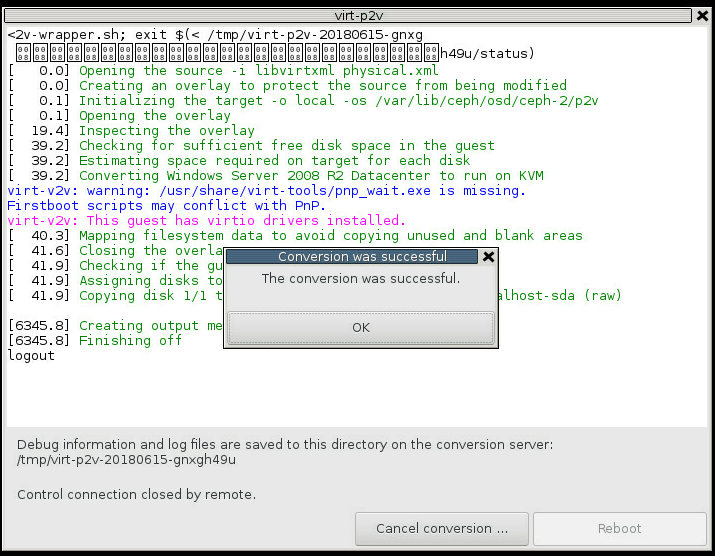Click 'Debug information and log files' message

click(285, 445)
